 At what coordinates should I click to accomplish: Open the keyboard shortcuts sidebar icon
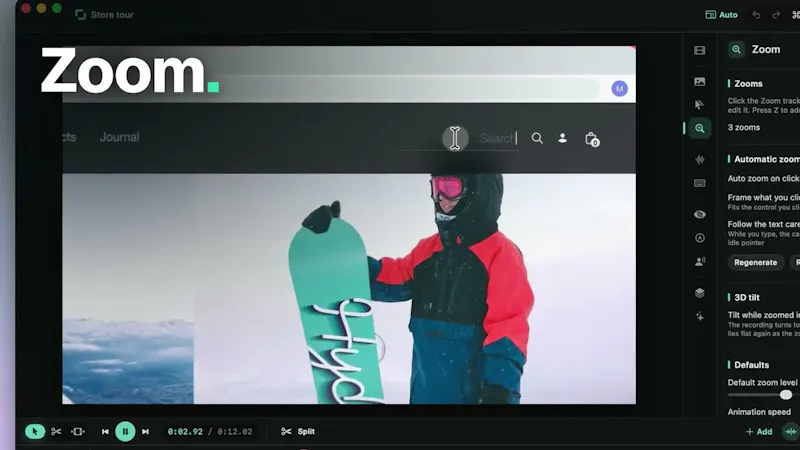(699, 183)
